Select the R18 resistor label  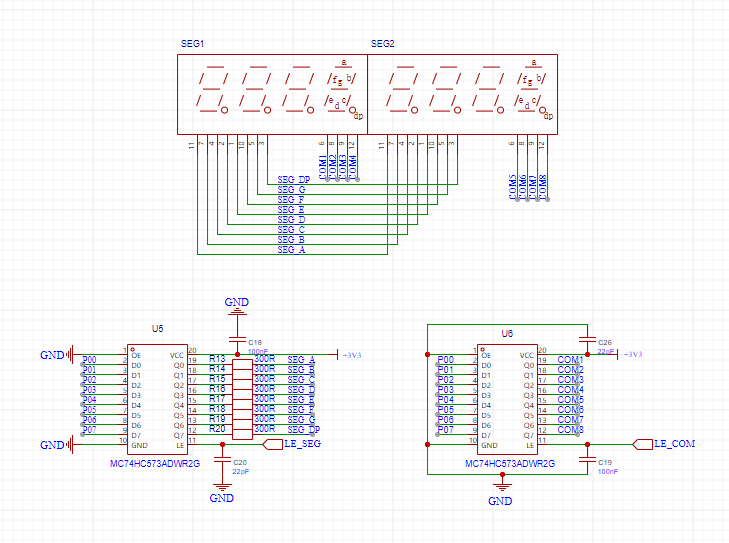pos(217,409)
